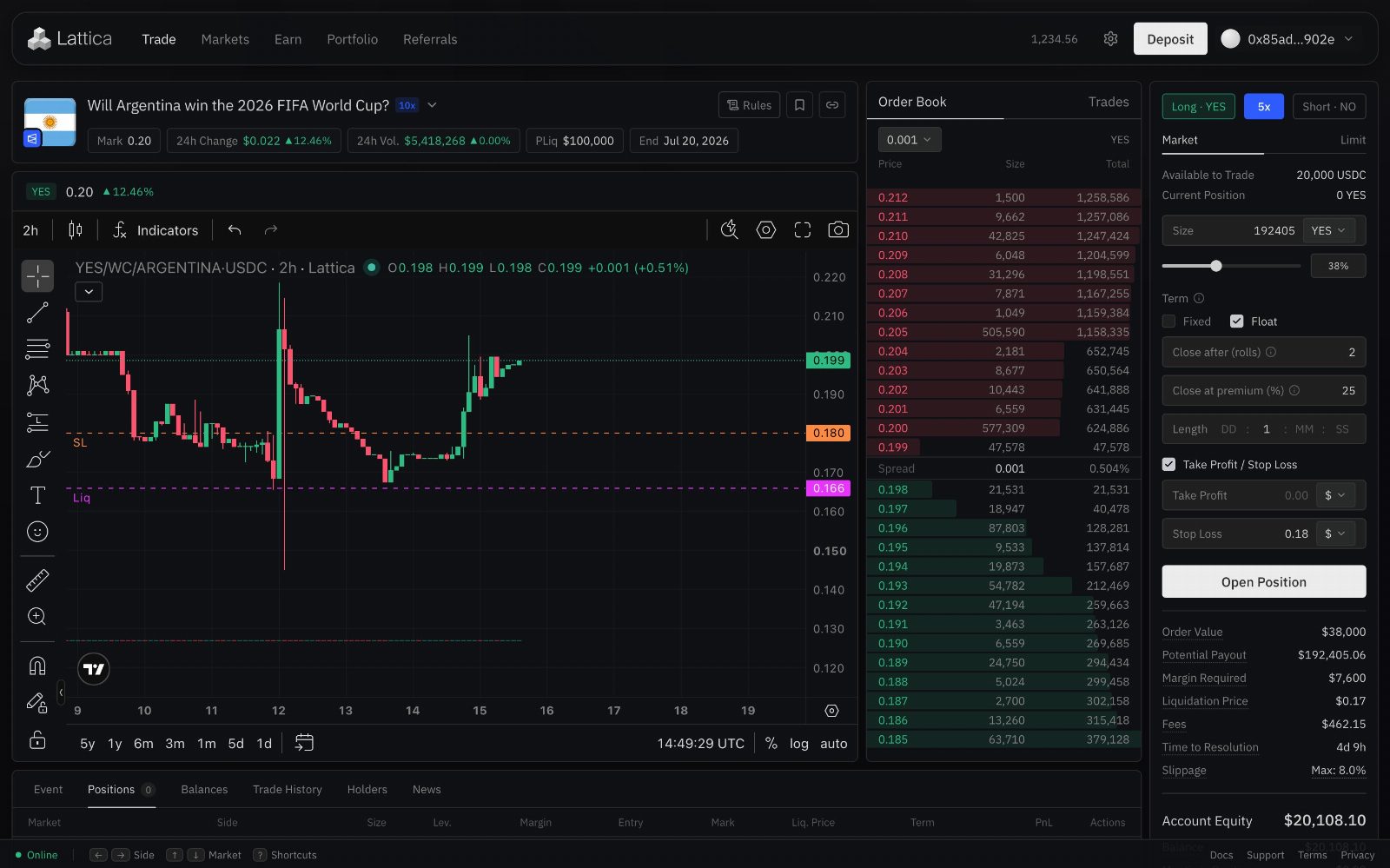This screenshot has height=868, width=1390.
Task: Switch to the Trades tab
Action: 1109,102
